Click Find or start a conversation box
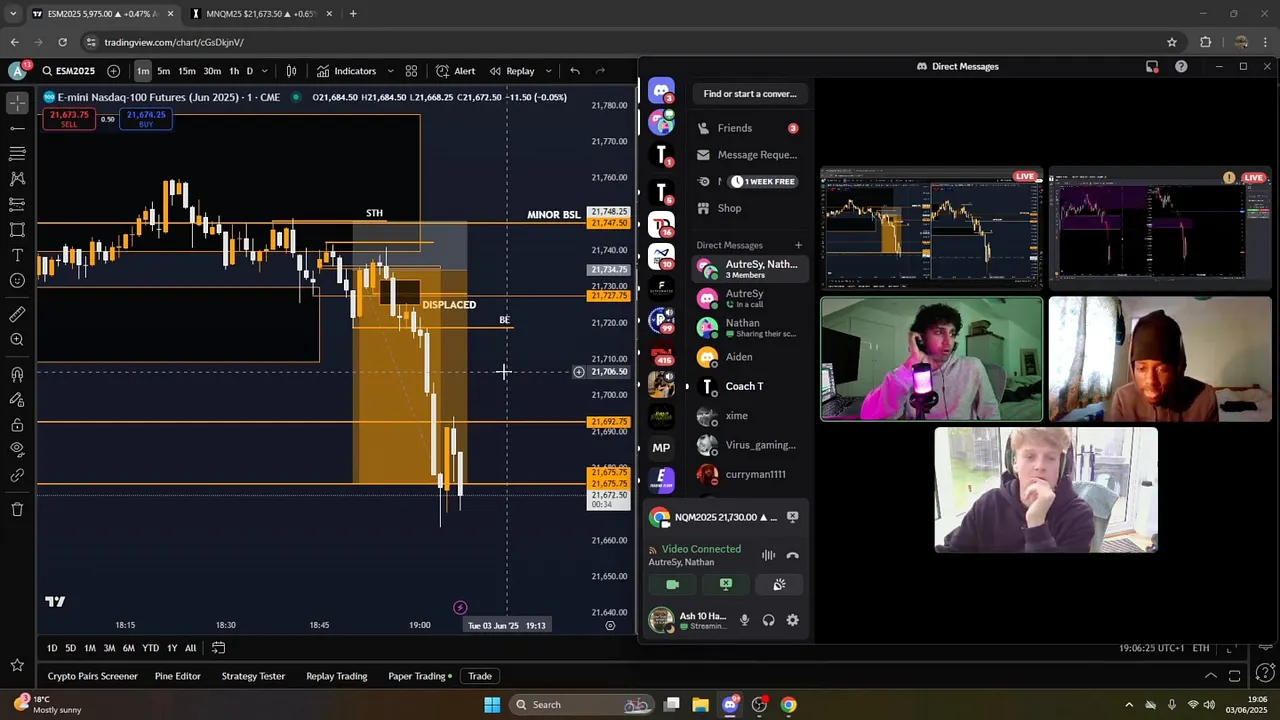This screenshot has height=720, width=1280. tap(750, 94)
